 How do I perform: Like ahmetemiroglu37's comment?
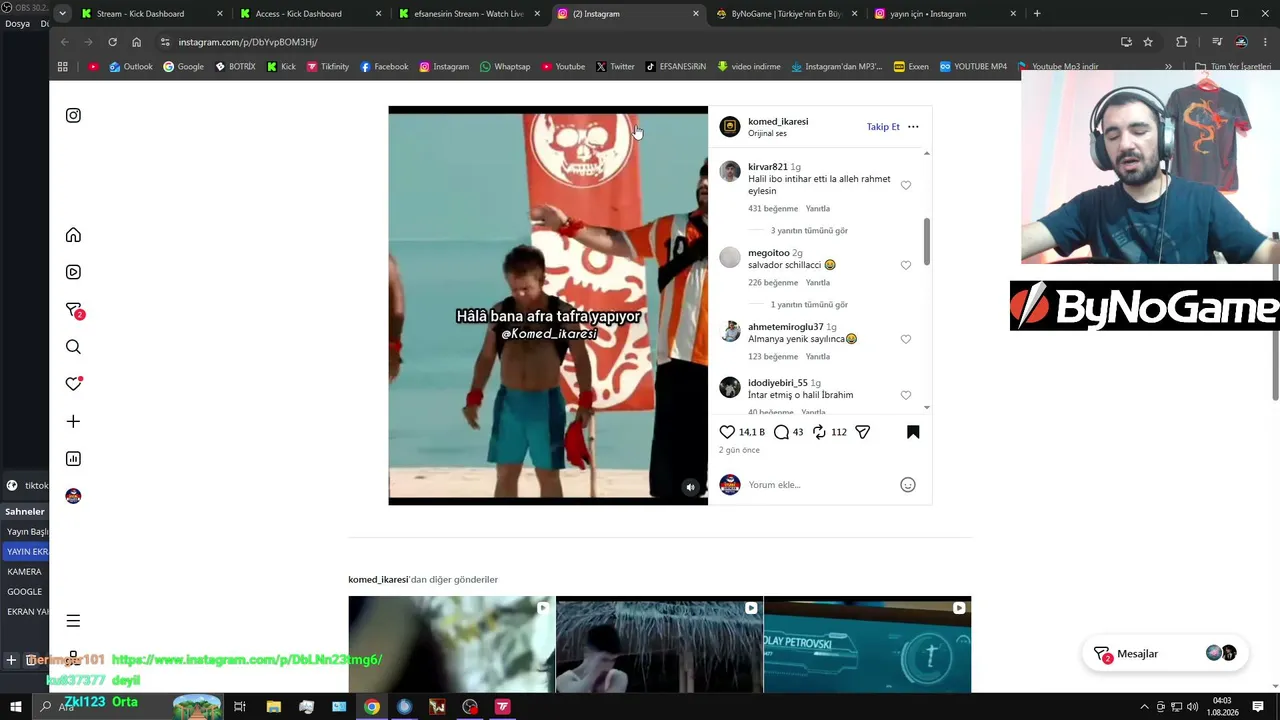point(906,339)
